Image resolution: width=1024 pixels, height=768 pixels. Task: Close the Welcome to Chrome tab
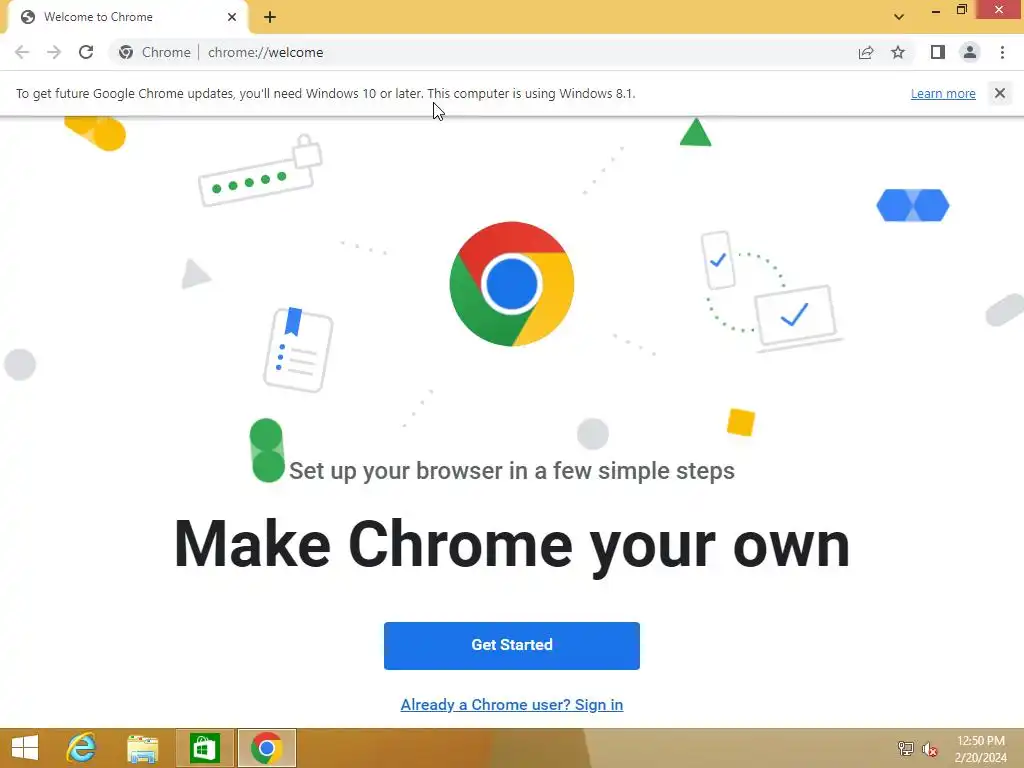[232, 17]
